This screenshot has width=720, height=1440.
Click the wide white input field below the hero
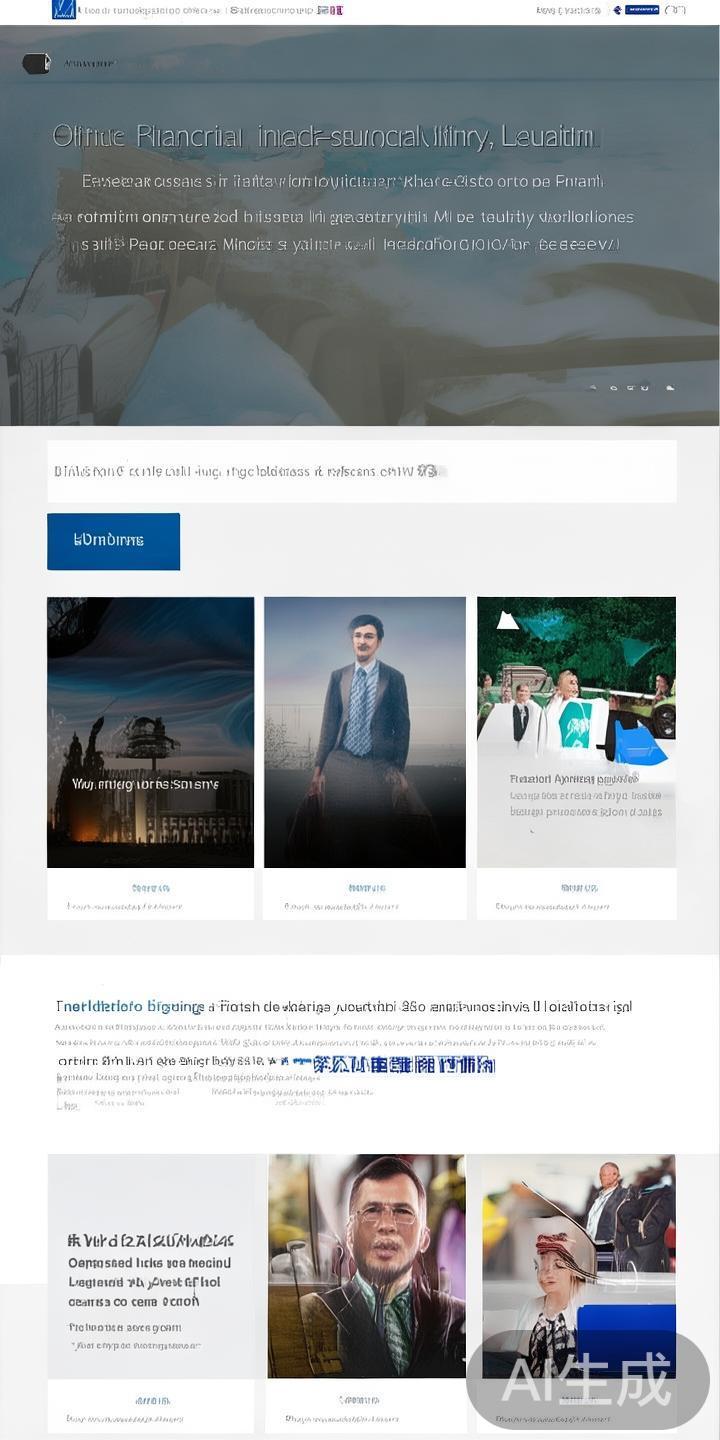361,470
